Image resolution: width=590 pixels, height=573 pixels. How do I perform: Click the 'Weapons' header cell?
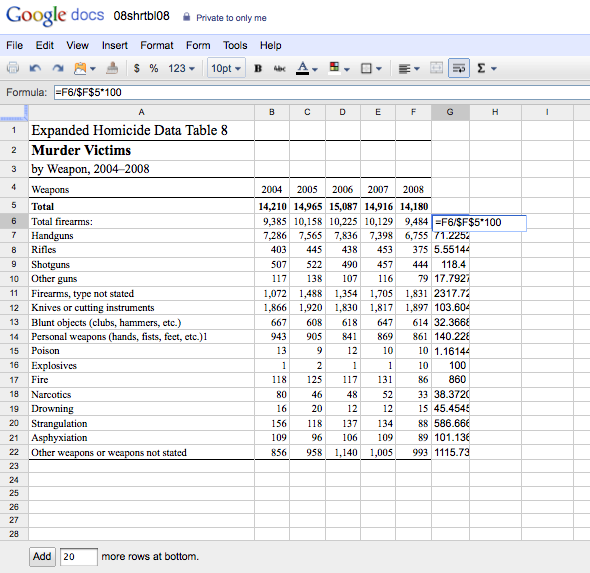[x=141, y=189]
